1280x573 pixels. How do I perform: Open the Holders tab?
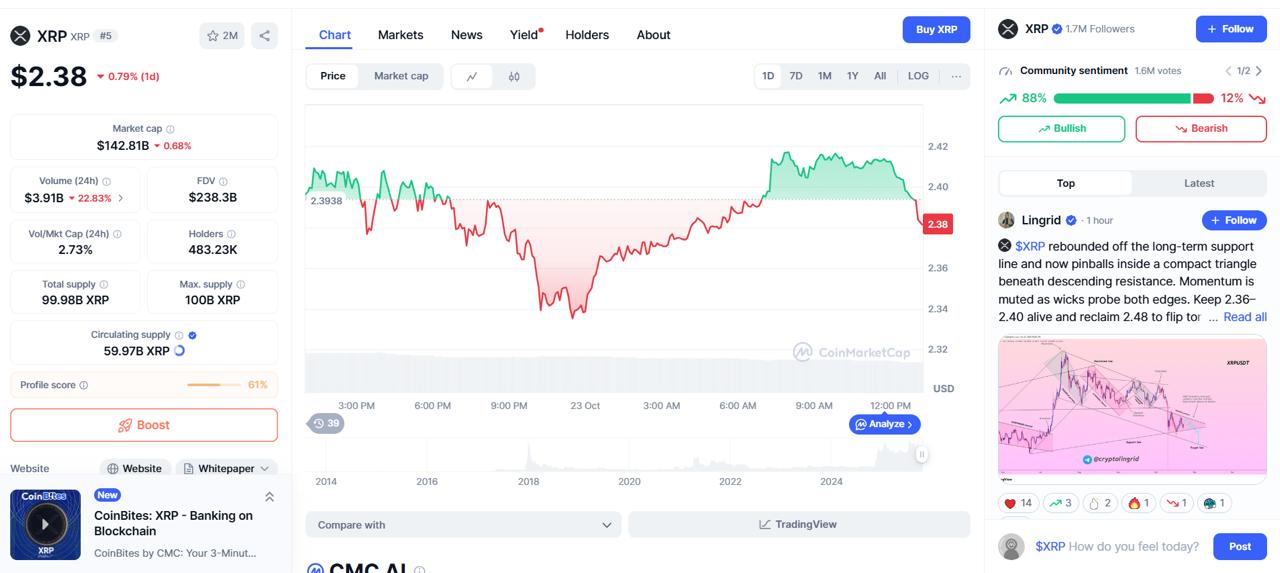(x=587, y=35)
